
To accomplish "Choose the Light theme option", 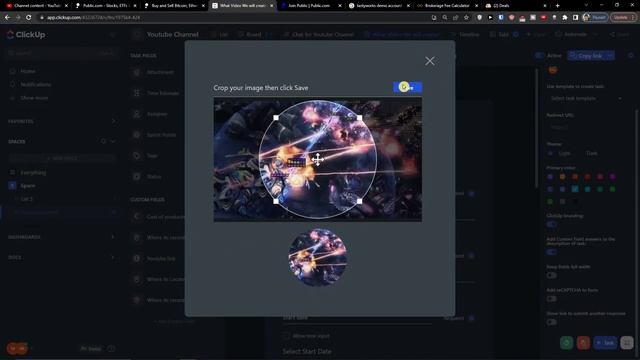I will 559,153.
